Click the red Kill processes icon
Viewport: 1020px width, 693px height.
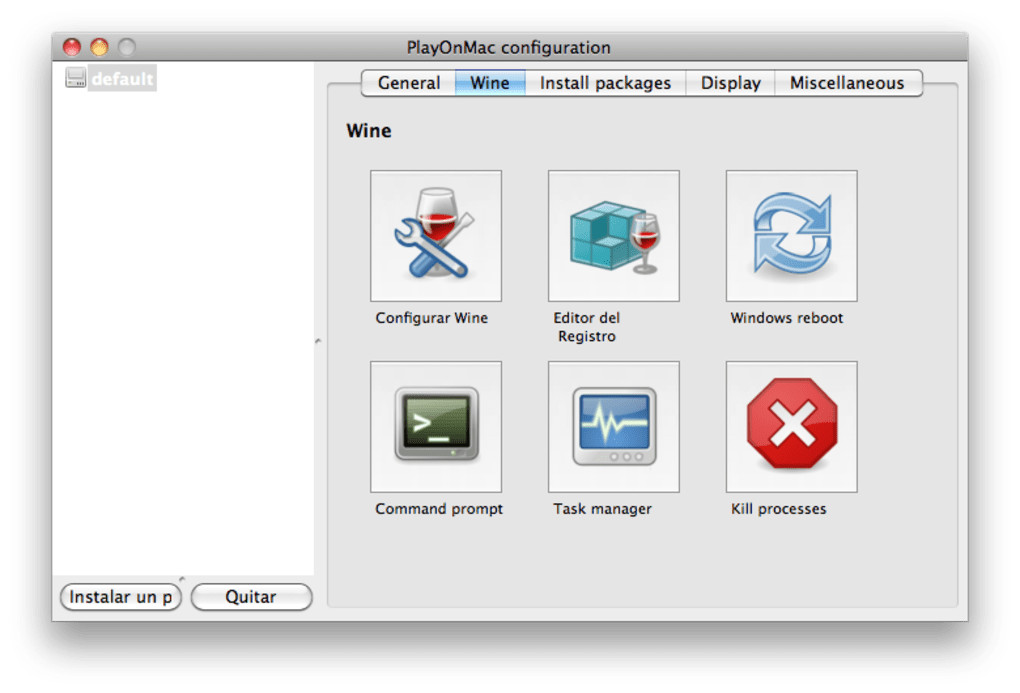click(792, 427)
